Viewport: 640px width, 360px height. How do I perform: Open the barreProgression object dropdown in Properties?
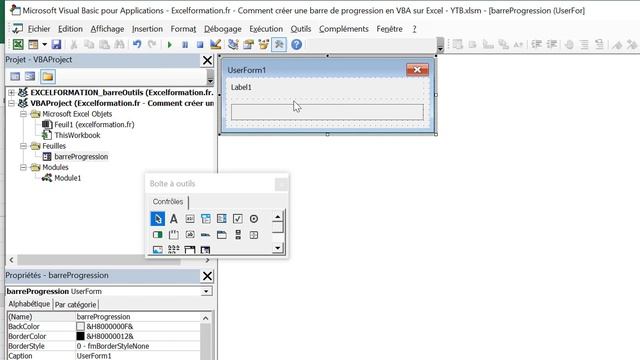(x=206, y=291)
